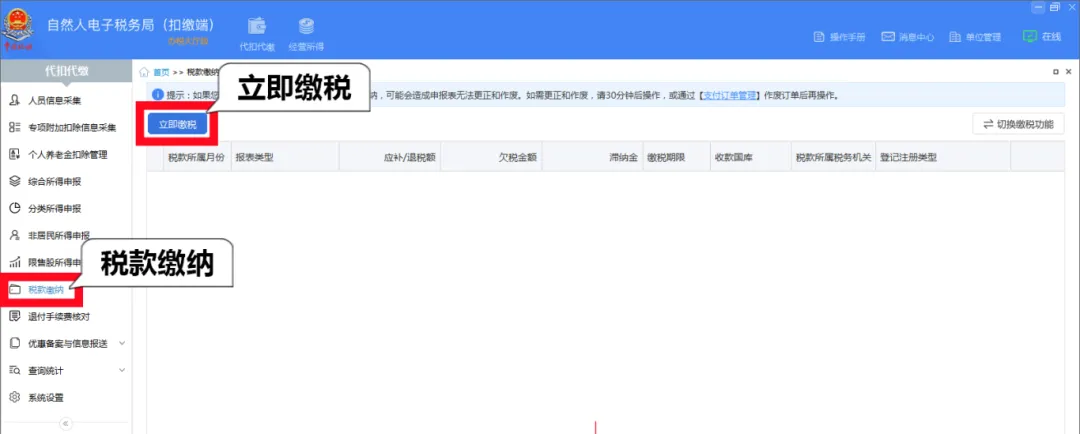Open the 经营所得 coins icon in header
Viewport: 1080px width, 434px height.
click(x=306, y=26)
